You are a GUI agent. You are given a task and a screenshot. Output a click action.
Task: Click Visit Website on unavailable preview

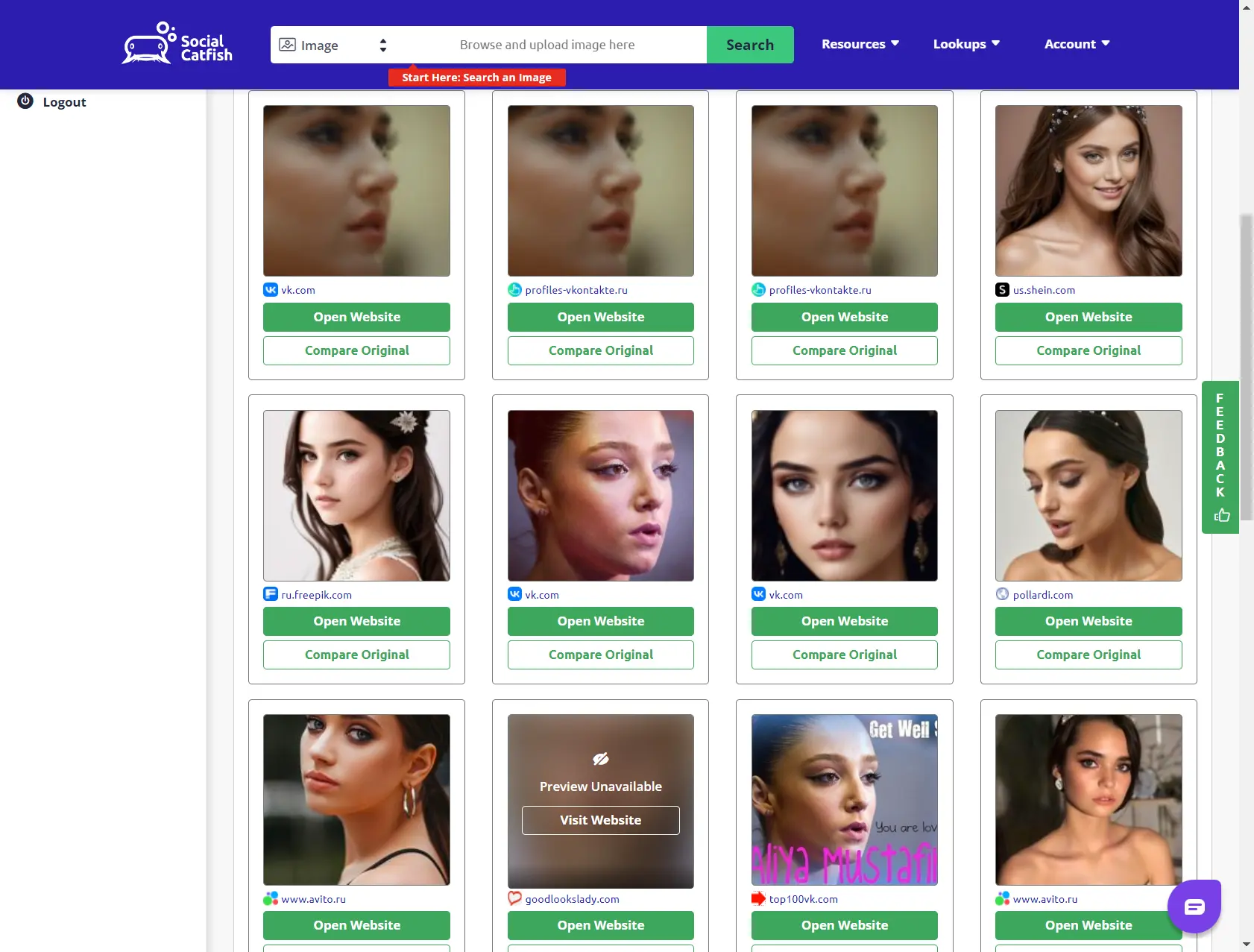pyautogui.click(x=601, y=820)
